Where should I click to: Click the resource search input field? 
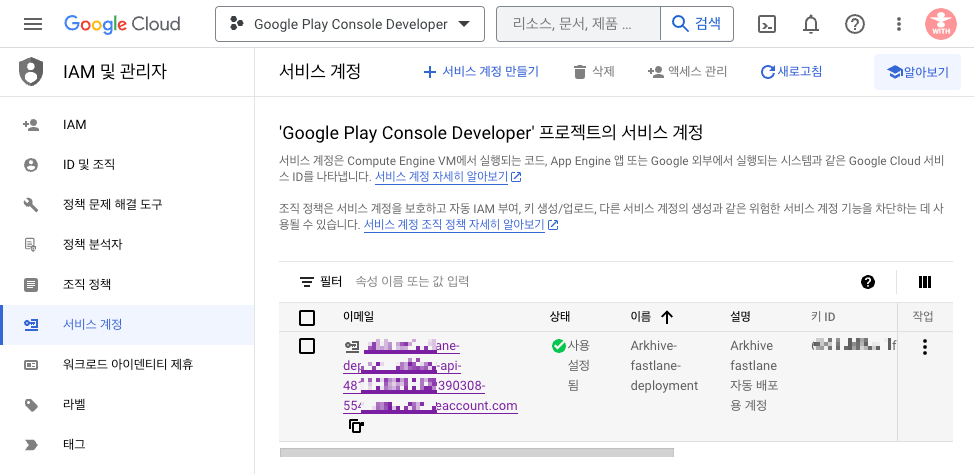coord(578,24)
